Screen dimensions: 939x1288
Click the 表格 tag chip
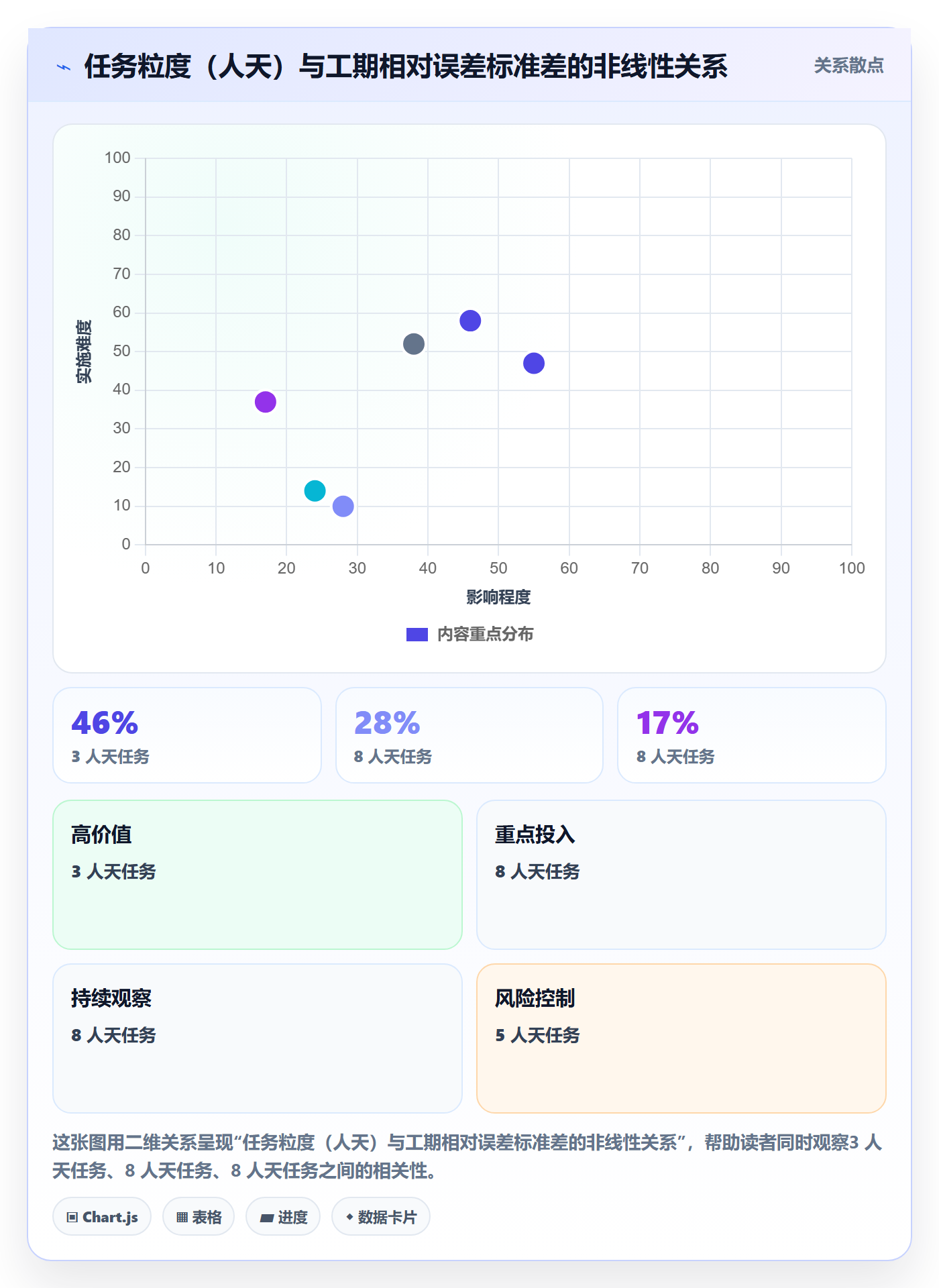pos(199,1217)
